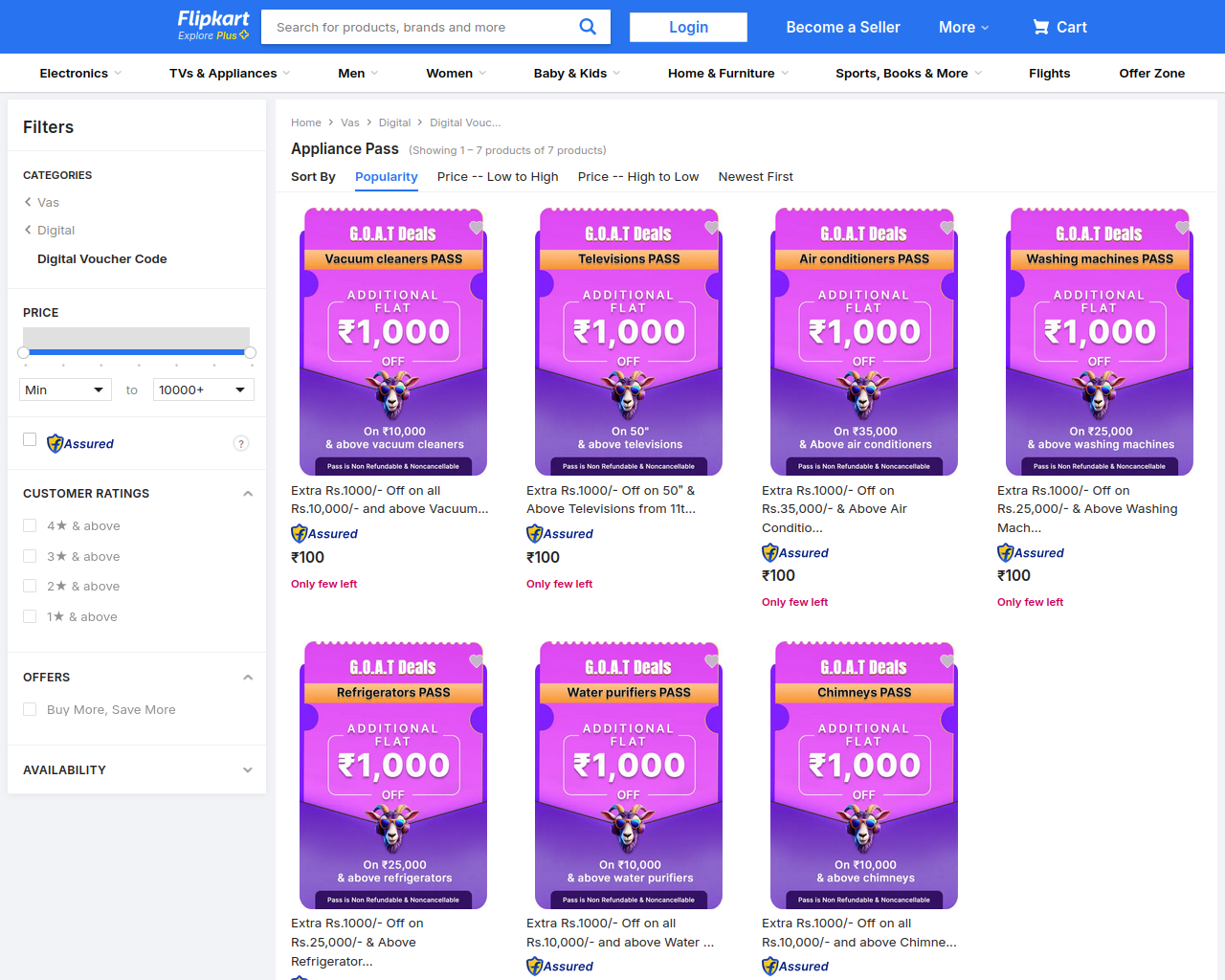The width and height of the screenshot is (1225, 980).
Task: Add Refrigerators PASS to wishlist heart
Action: pos(476,661)
